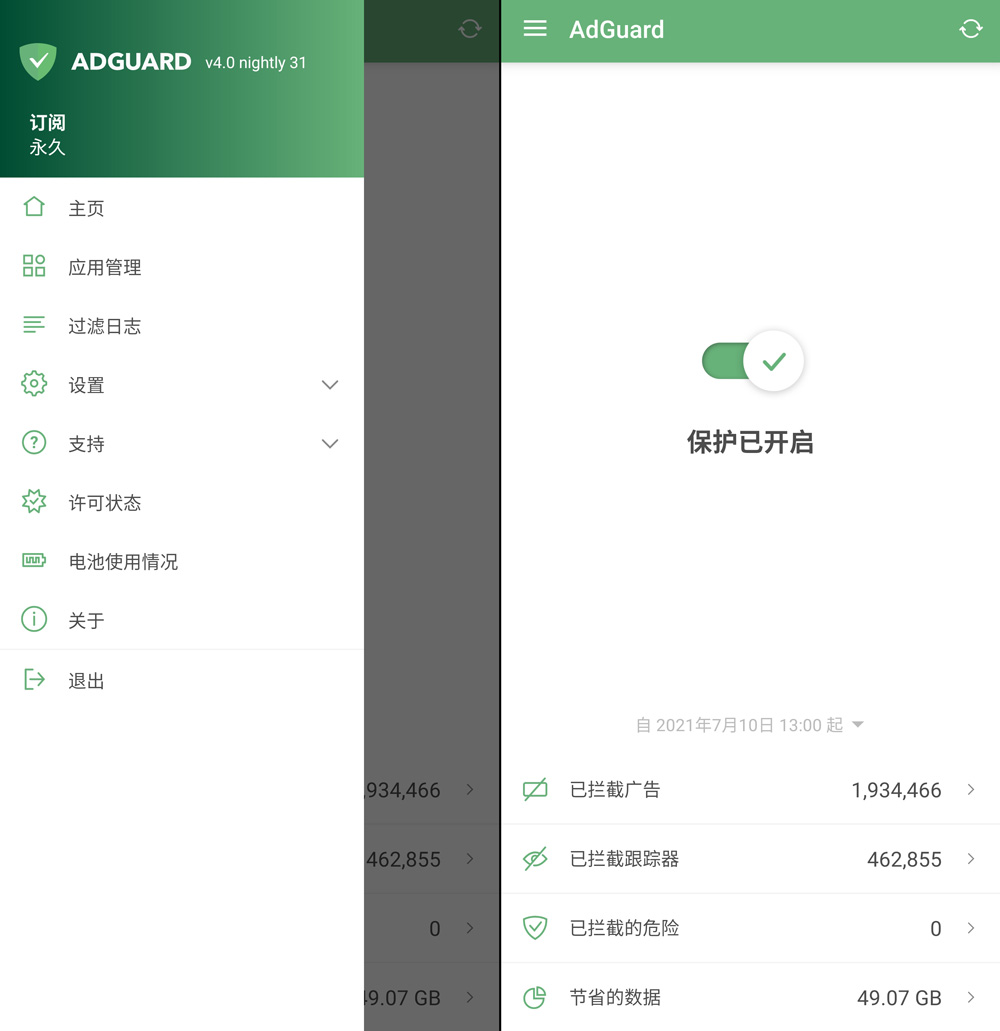Open details arrow for 已拦截跟踪器 row
This screenshot has width=1000, height=1031.
pyautogui.click(x=971, y=859)
